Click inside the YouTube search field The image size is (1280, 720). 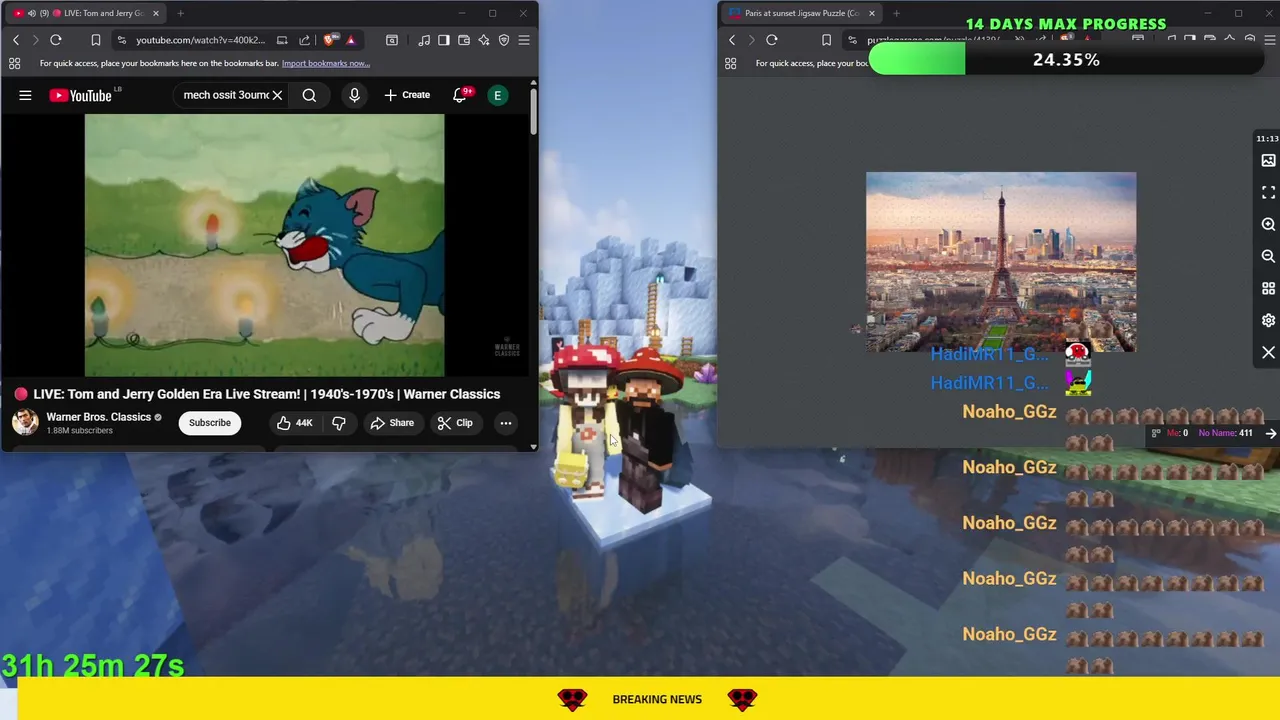tap(226, 95)
